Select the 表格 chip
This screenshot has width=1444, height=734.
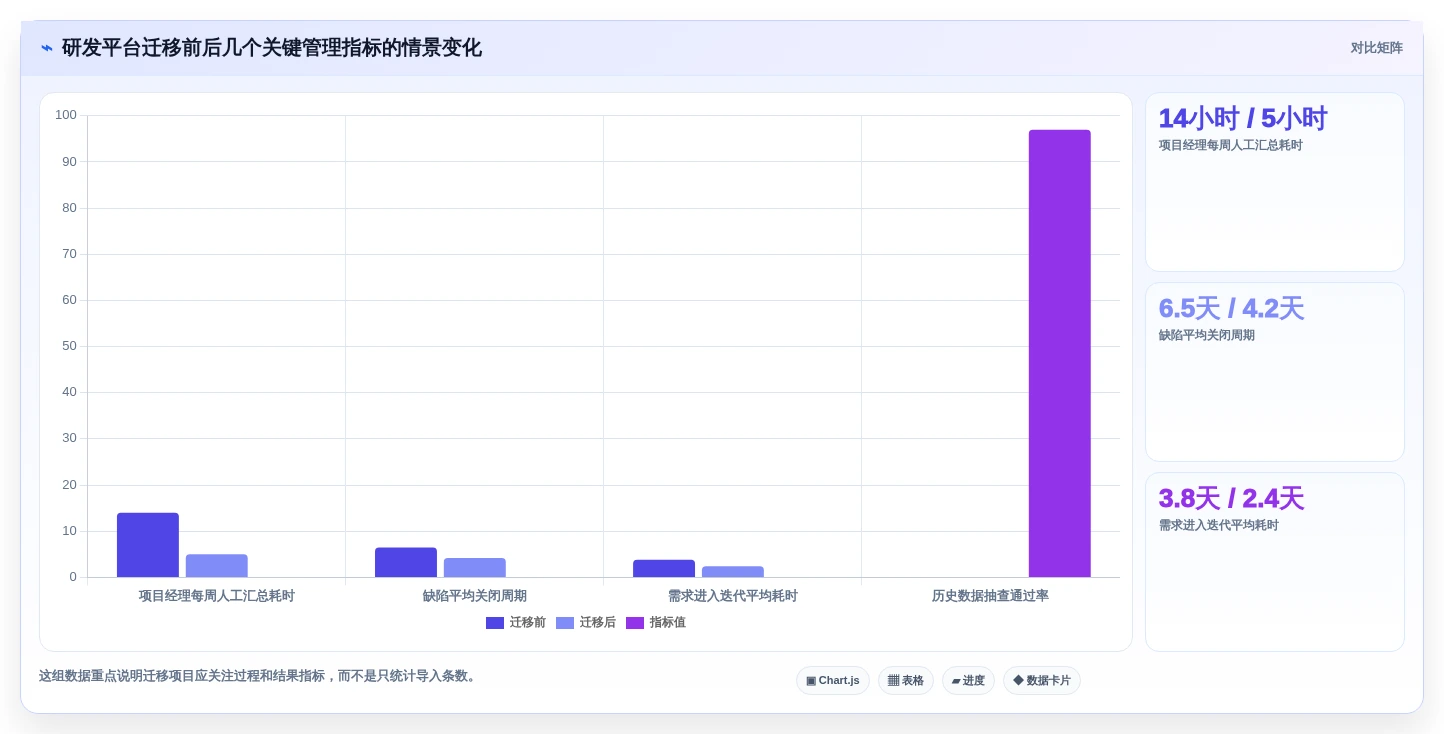[906, 680]
